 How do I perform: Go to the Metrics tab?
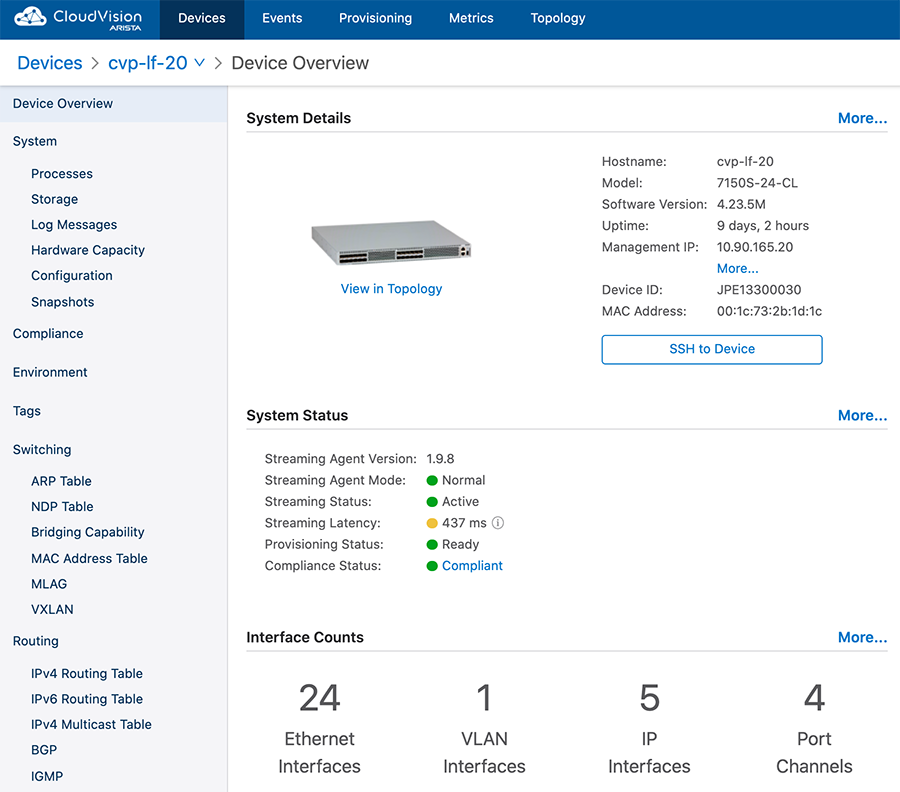click(x=471, y=18)
